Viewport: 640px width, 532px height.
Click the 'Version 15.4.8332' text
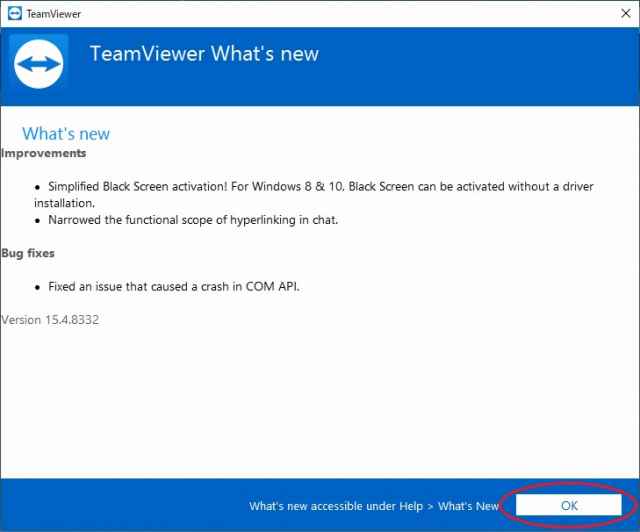(50, 320)
